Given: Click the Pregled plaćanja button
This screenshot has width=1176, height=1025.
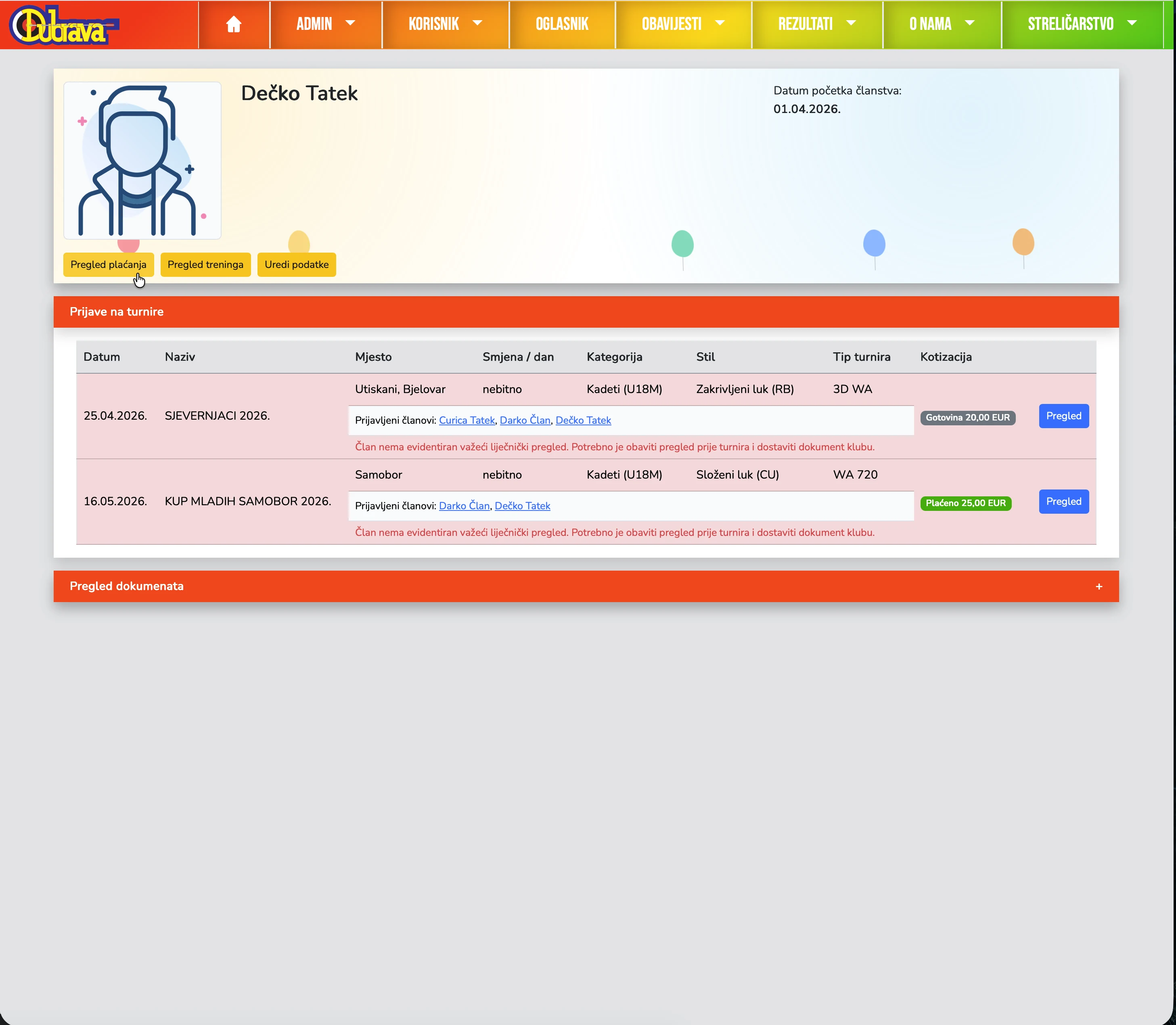Looking at the screenshot, I should click(108, 265).
